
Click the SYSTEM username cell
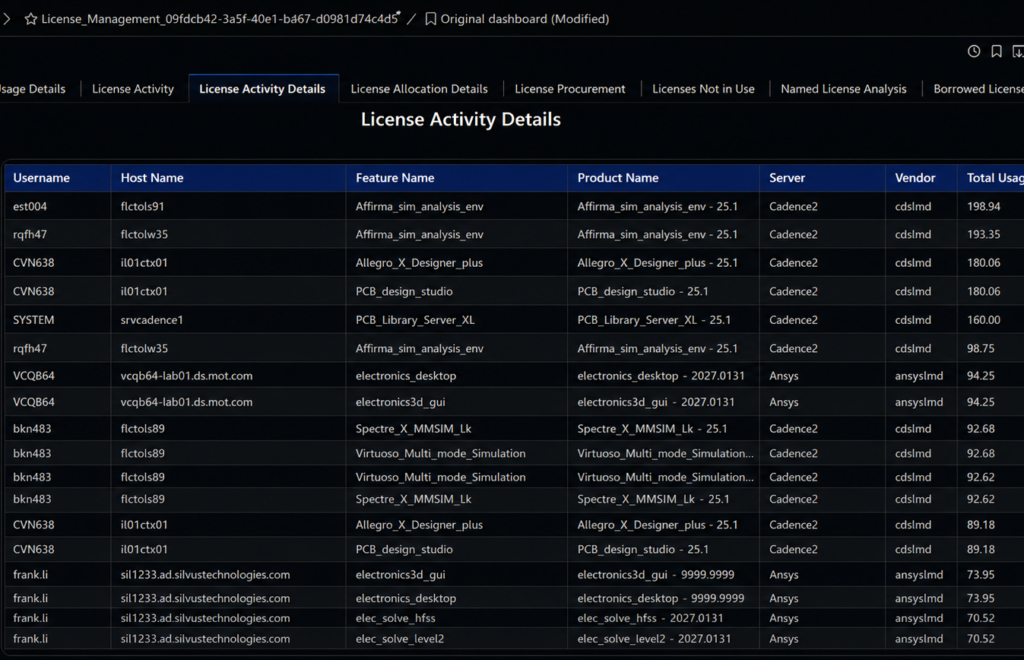(x=33, y=320)
